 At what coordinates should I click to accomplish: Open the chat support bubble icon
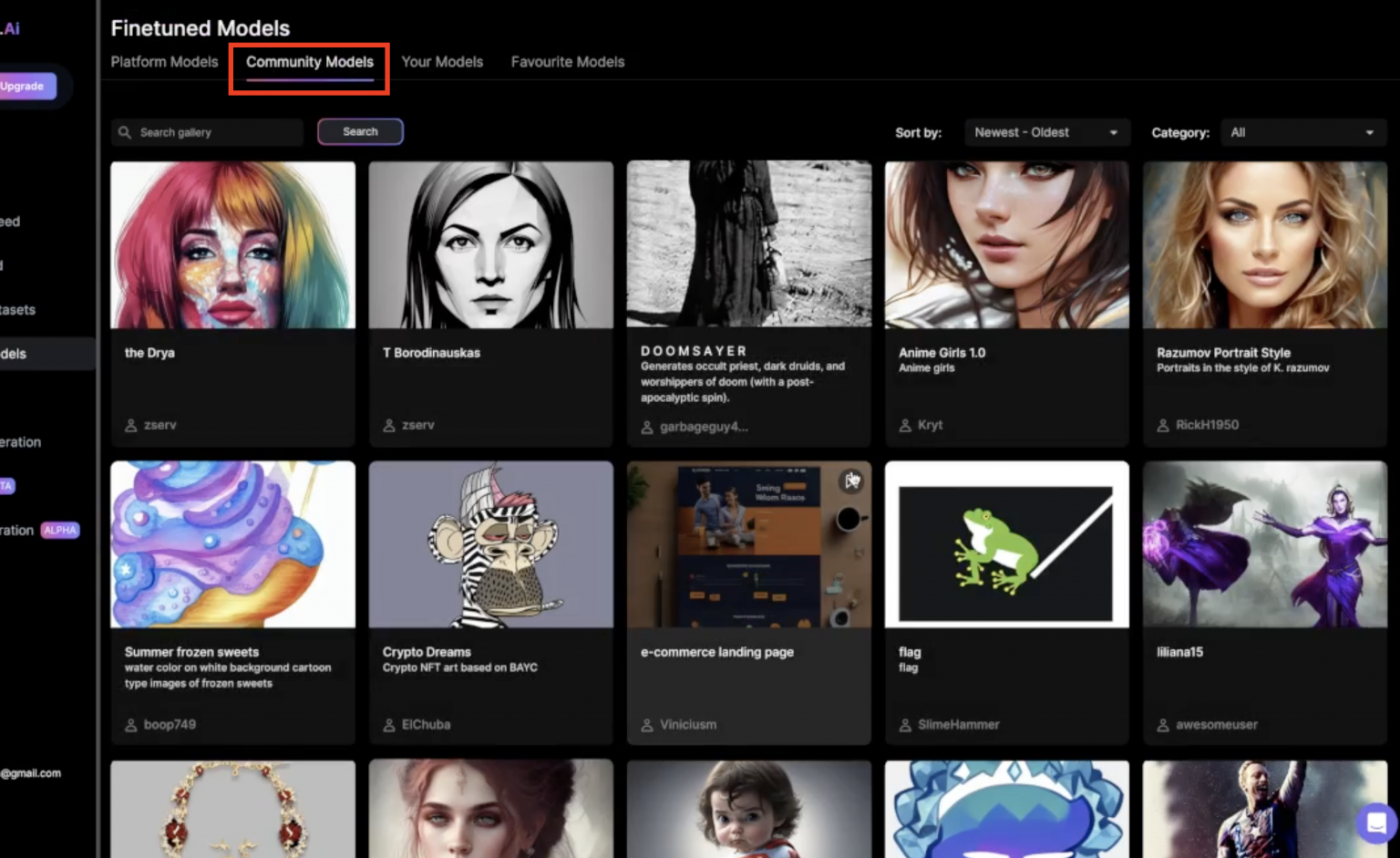point(1376,822)
